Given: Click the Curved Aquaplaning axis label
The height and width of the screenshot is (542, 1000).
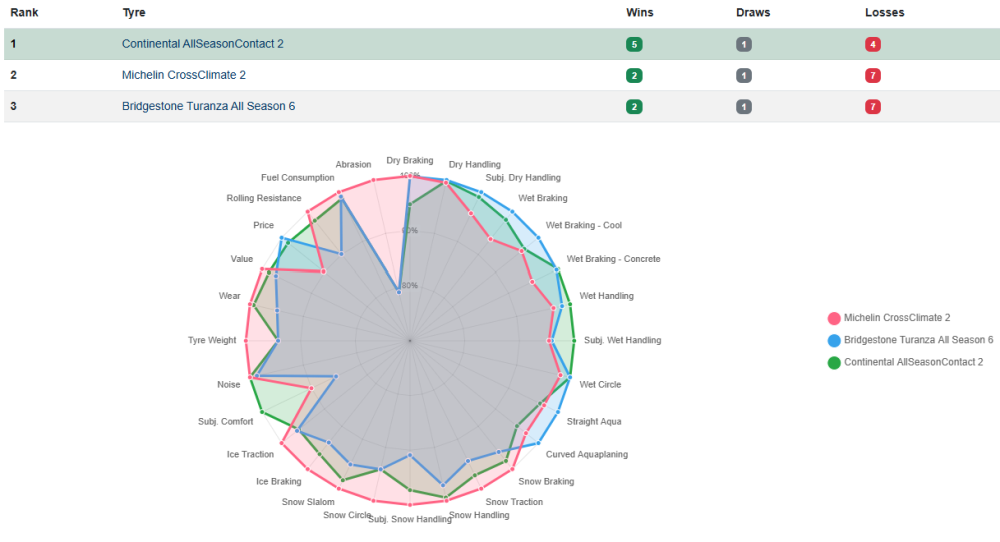Looking at the screenshot, I should click(587, 455).
